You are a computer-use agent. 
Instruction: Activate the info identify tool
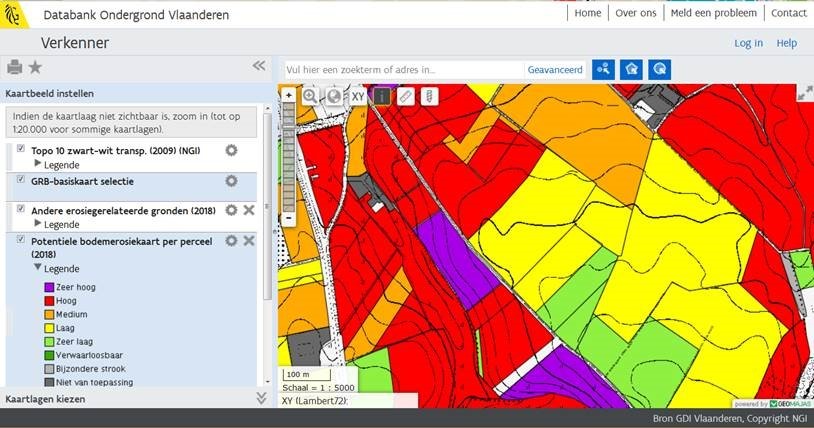point(382,96)
